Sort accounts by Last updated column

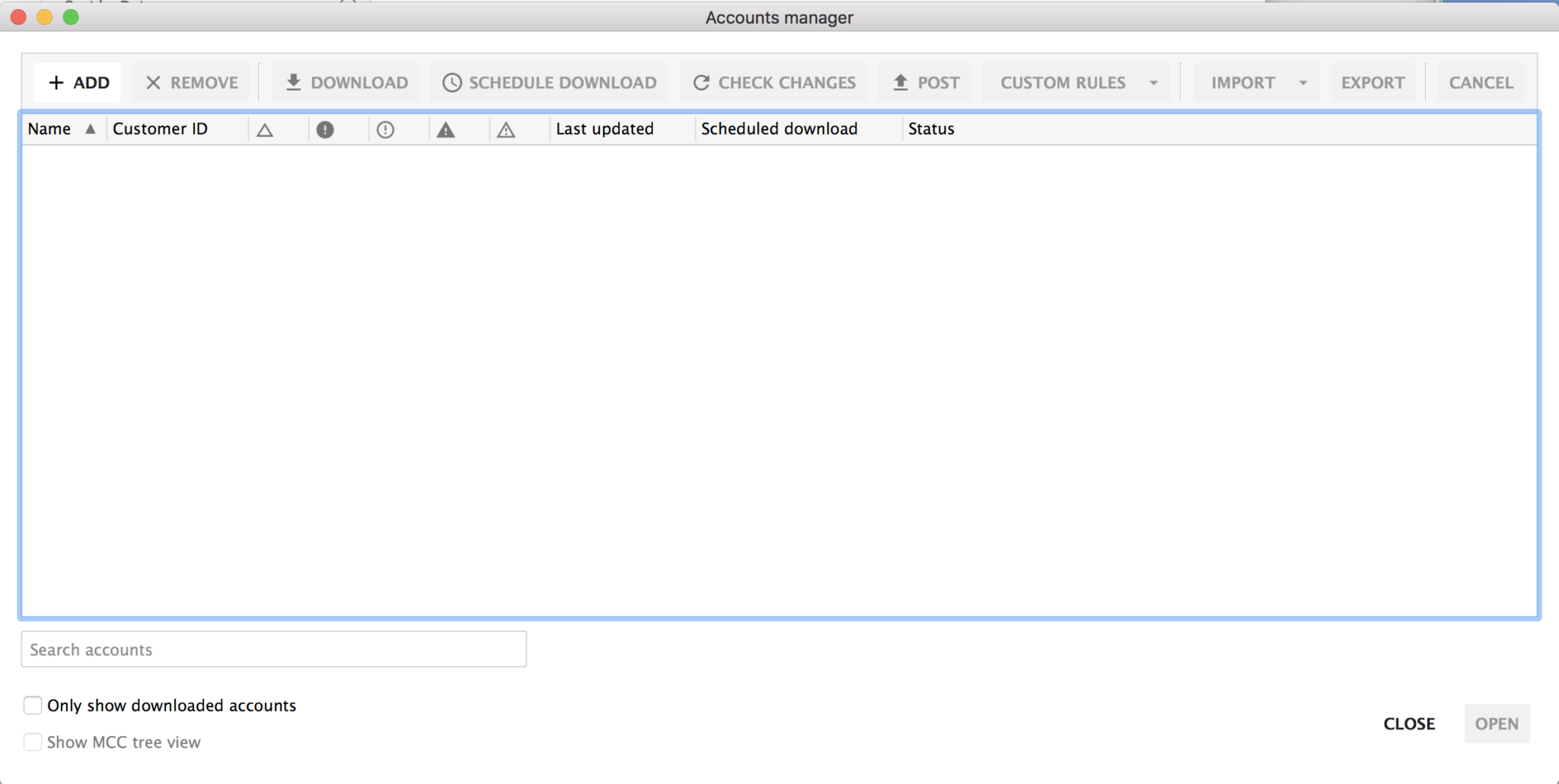coord(604,129)
